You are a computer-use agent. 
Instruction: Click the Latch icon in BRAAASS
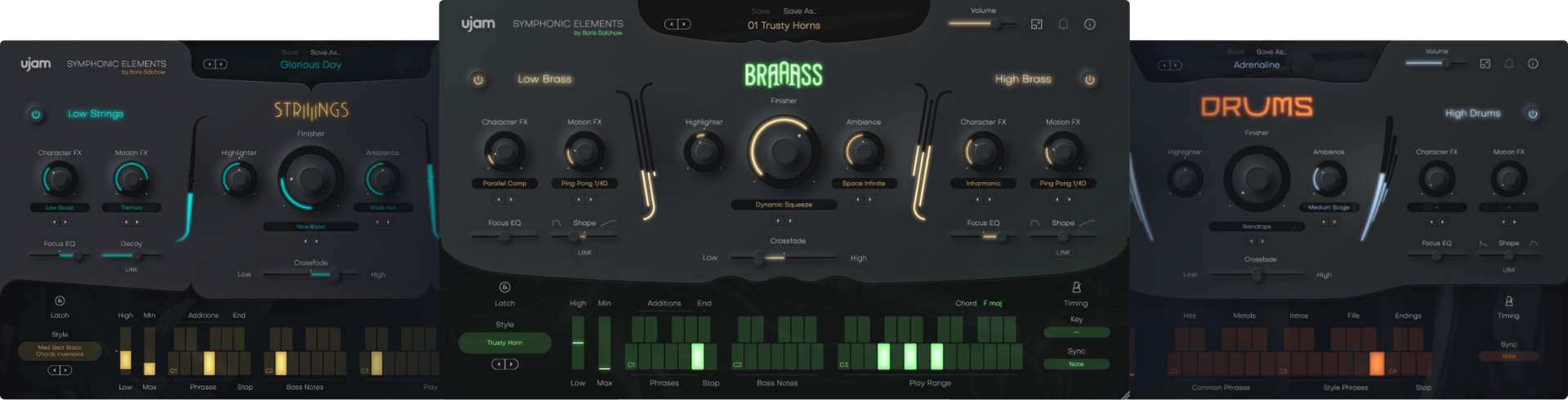504,287
